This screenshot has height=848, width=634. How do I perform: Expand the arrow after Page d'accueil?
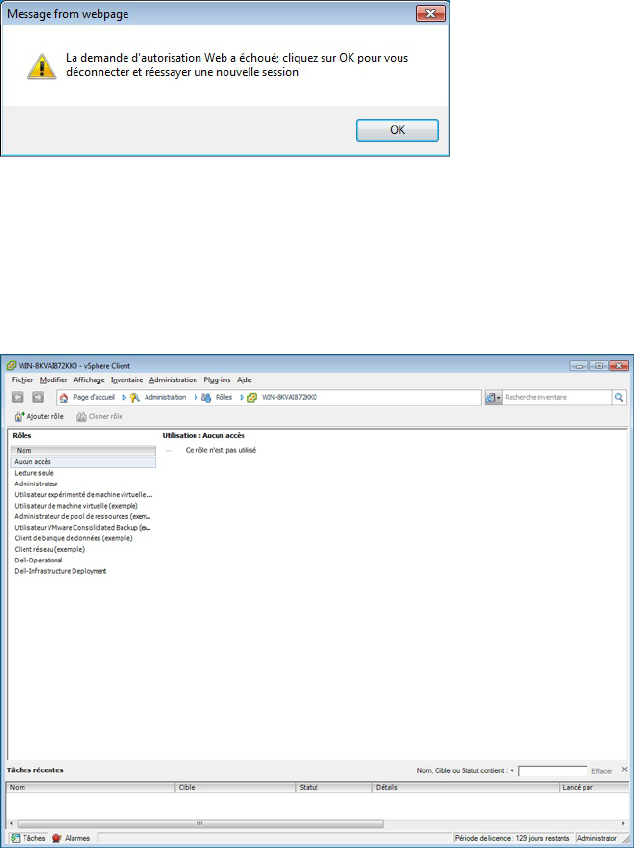click(x=124, y=398)
